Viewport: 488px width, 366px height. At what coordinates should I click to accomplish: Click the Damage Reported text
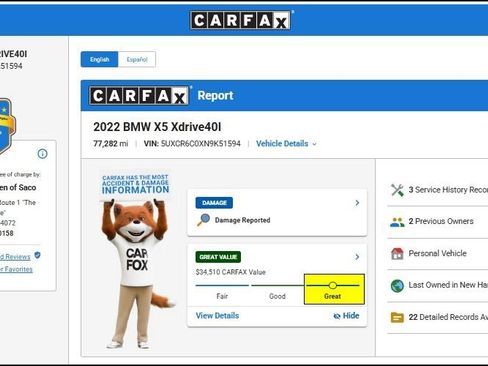tap(242, 220)
